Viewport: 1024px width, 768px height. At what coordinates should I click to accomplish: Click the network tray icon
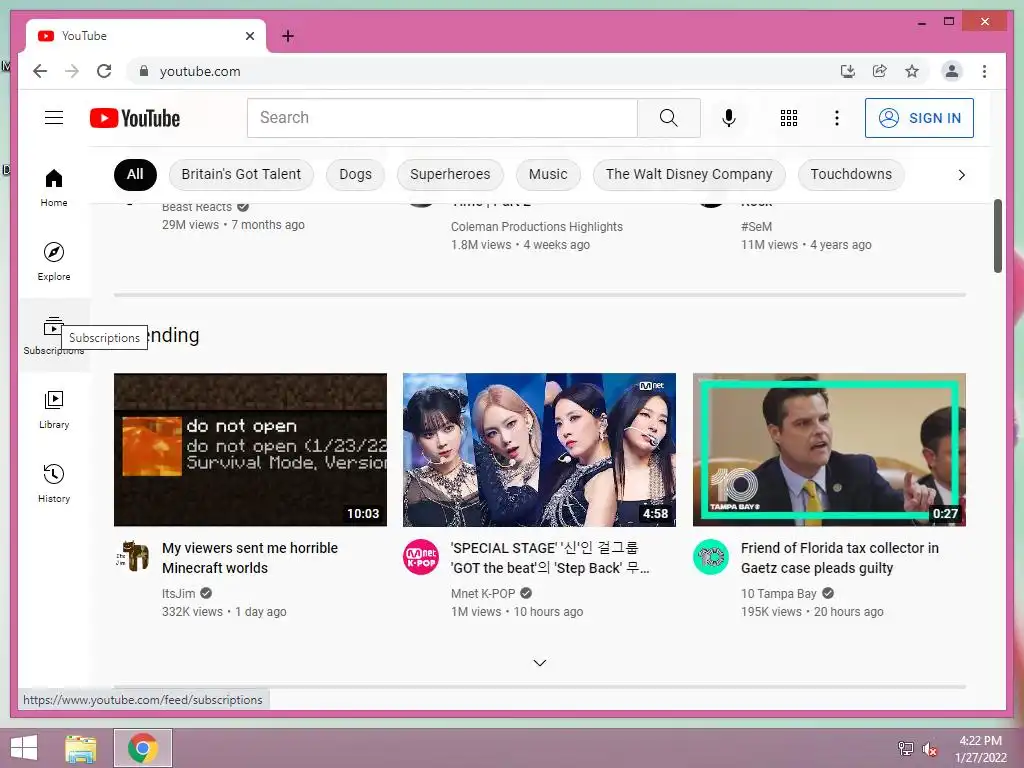(906, 749)
